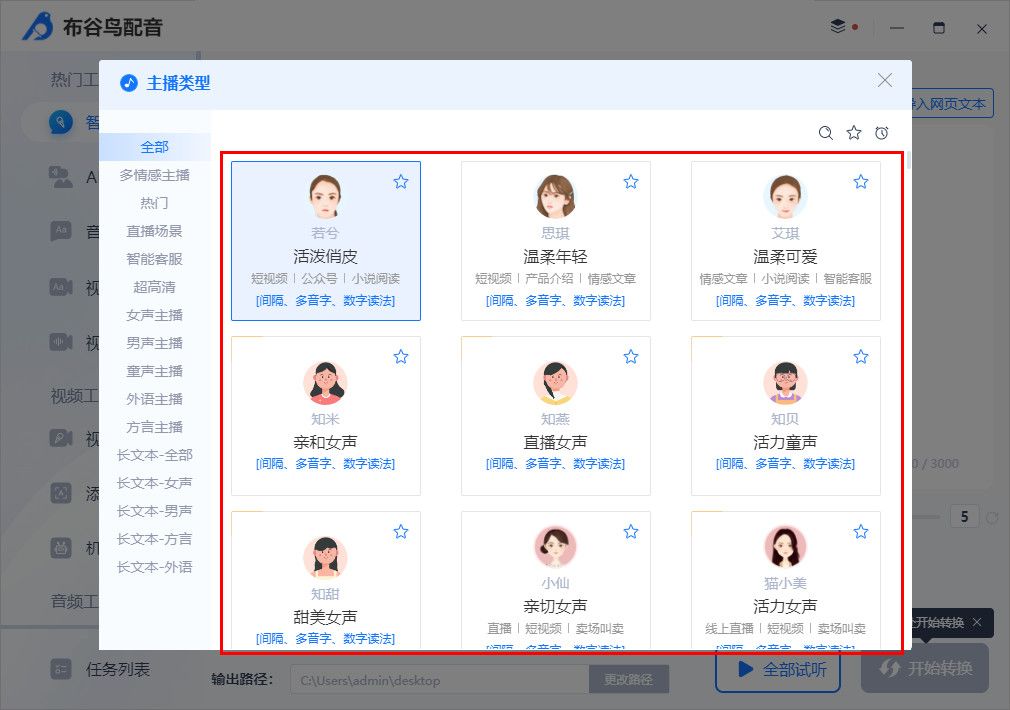1010x710 pixels.
Task: Open 长文本-外语 category
Action: [x=155, y=568]
